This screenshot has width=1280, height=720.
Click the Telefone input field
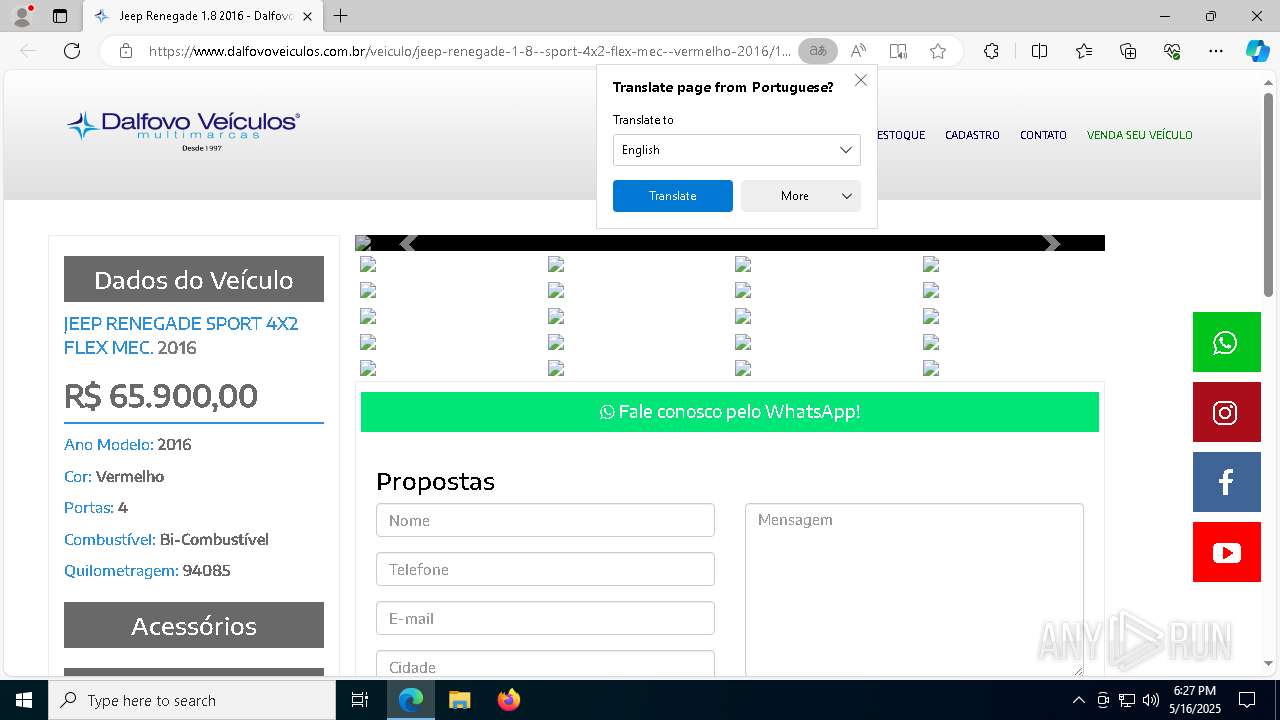(545, 569)
